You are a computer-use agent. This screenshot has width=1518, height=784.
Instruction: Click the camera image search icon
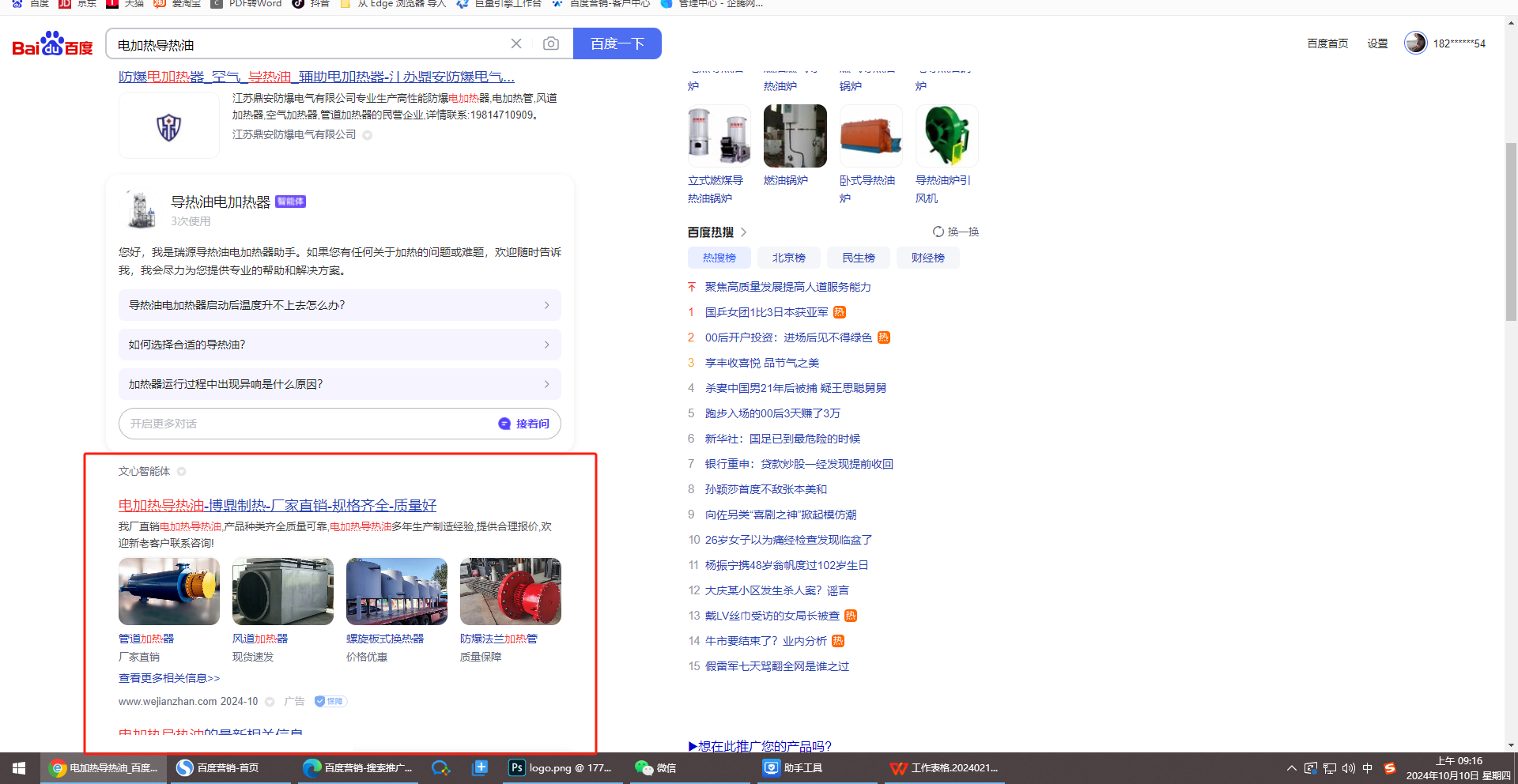click(x=551, y=44)
